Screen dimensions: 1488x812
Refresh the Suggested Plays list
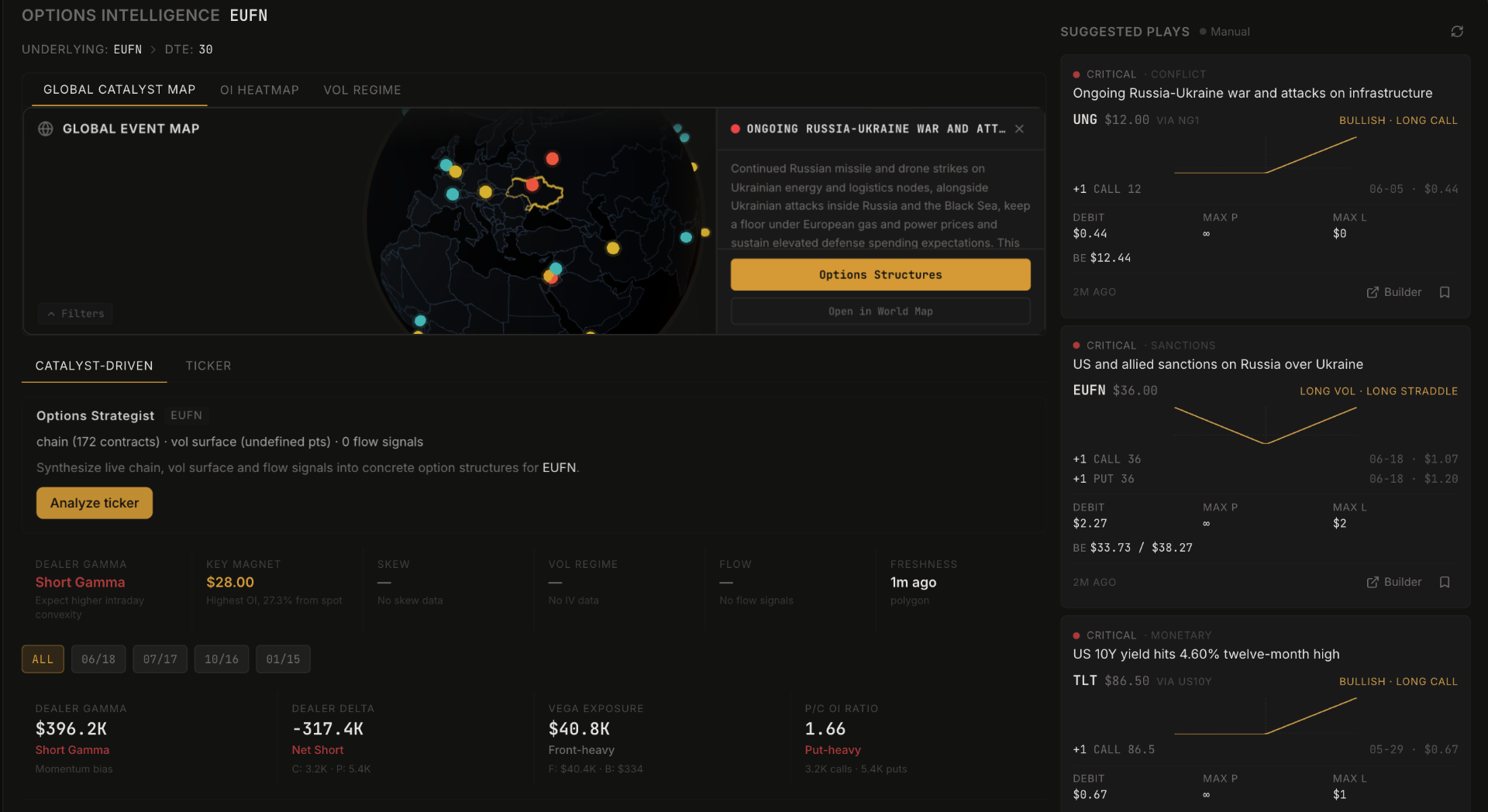[1457, 32]
